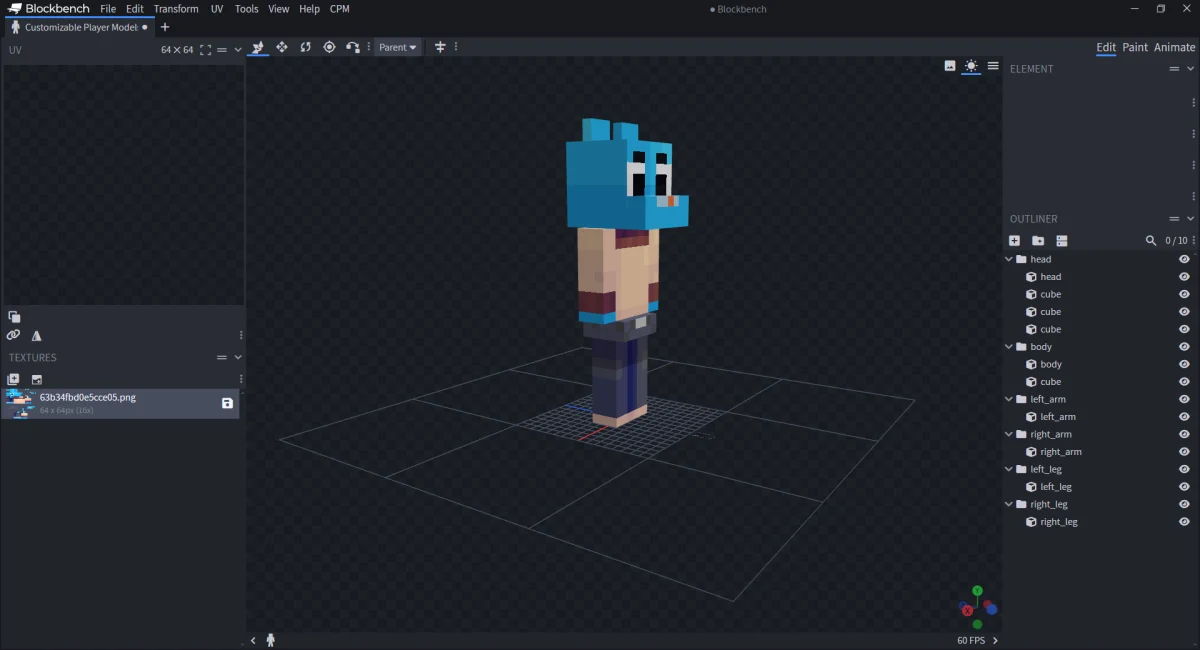Open the Transform menu
Image resolution: width=1200 pixels, height=650 pixels.
point(176,9)
